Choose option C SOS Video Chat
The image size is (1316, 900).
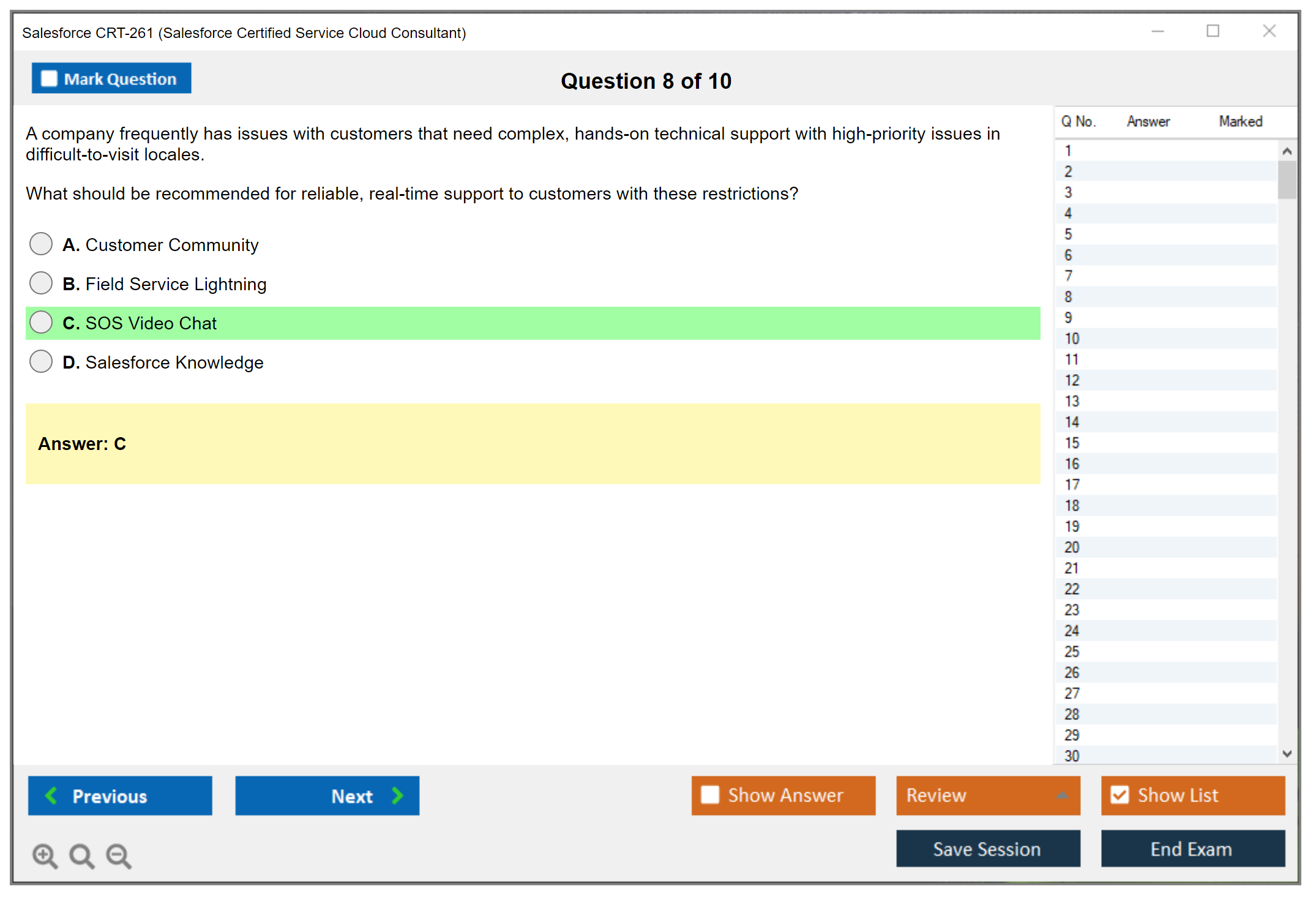[x=41, y=322]
